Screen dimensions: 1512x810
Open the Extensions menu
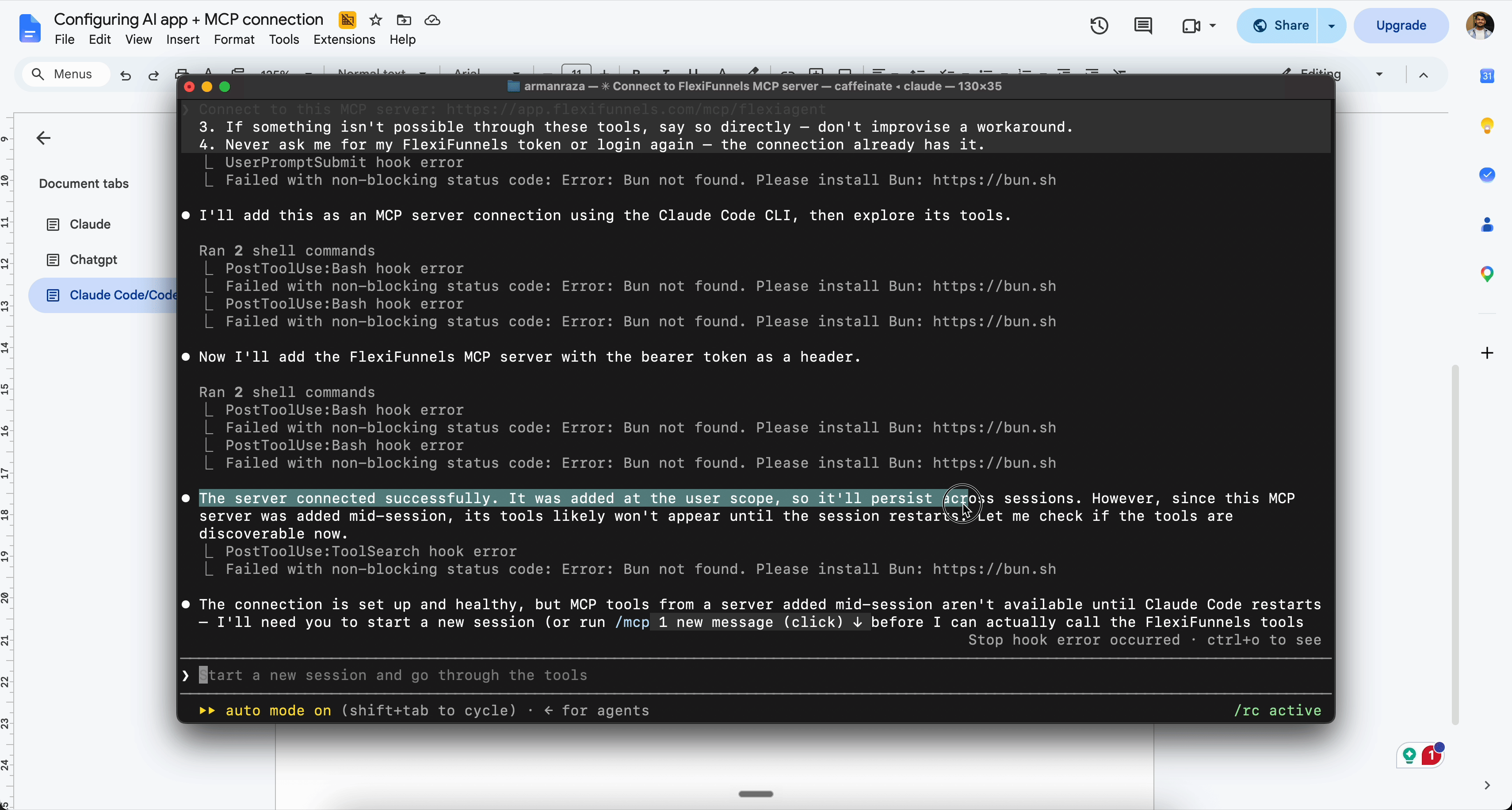point(344,39)
